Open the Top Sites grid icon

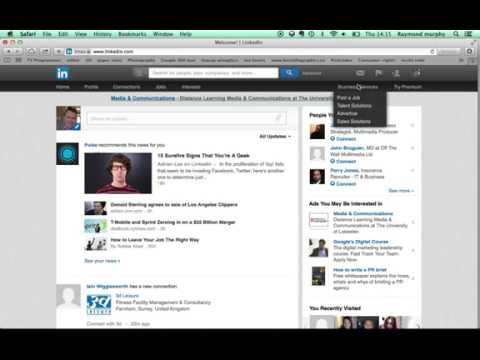(x=19, y=60)
